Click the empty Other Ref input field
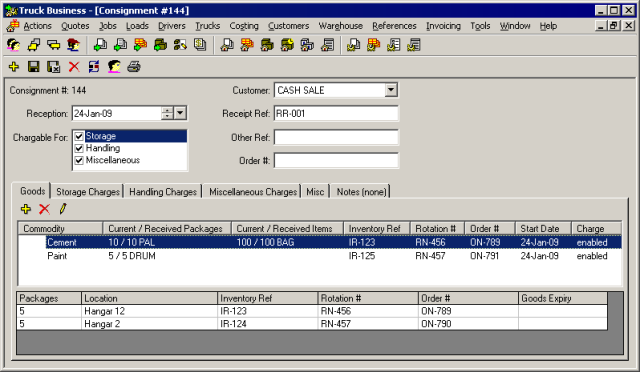The height and width of the screenshot is (372, 640). pos(336,137)
